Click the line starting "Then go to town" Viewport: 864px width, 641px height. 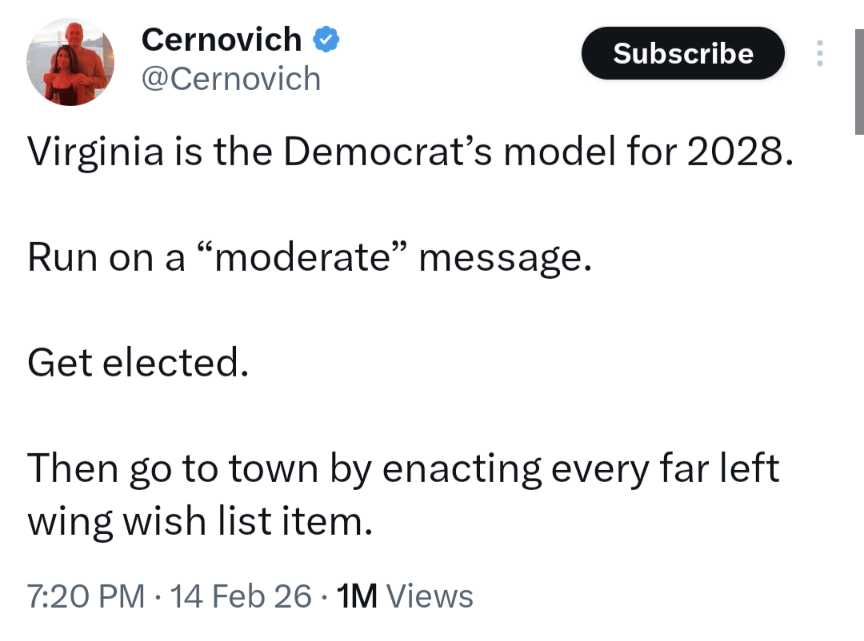[402, 467]
